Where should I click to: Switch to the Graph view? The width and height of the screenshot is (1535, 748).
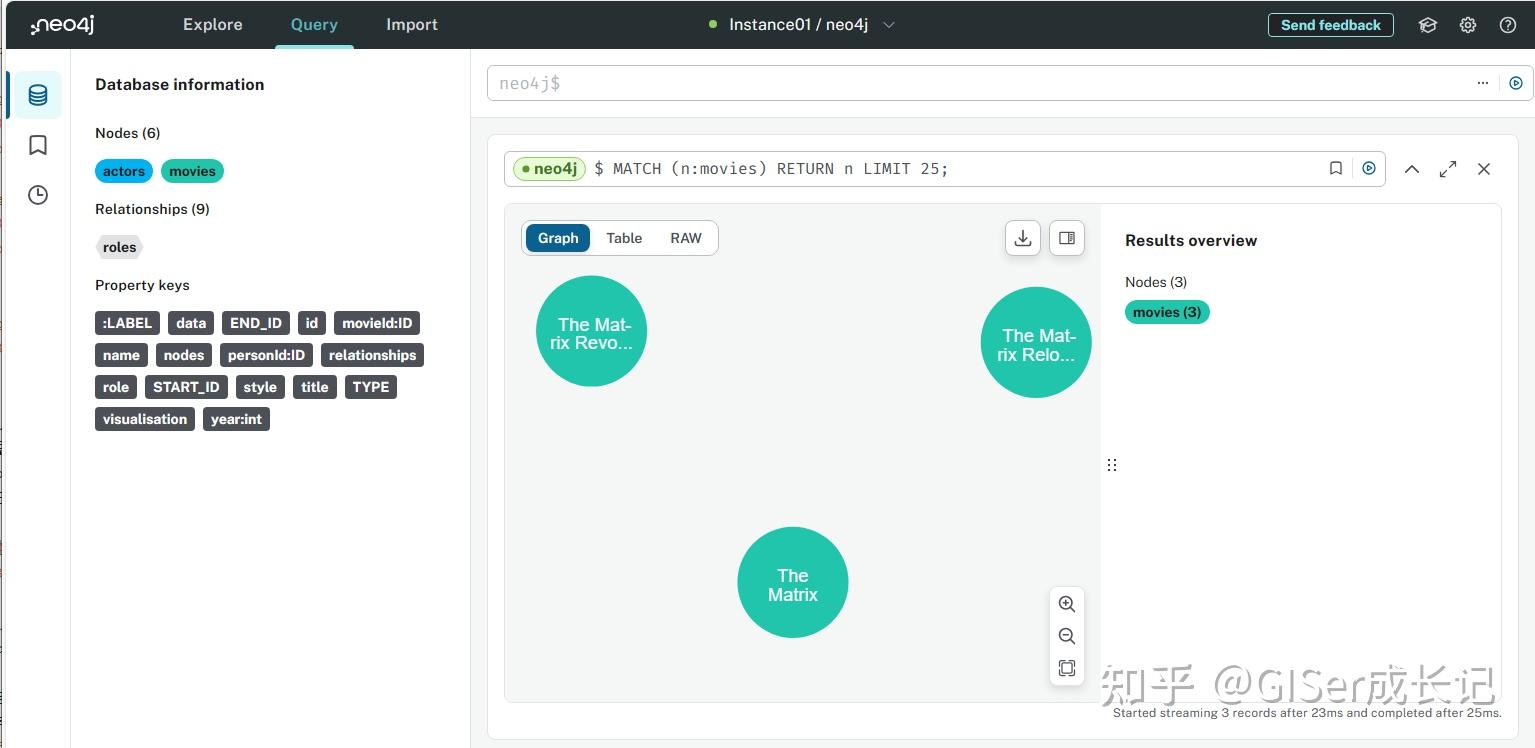click(558, 238)
